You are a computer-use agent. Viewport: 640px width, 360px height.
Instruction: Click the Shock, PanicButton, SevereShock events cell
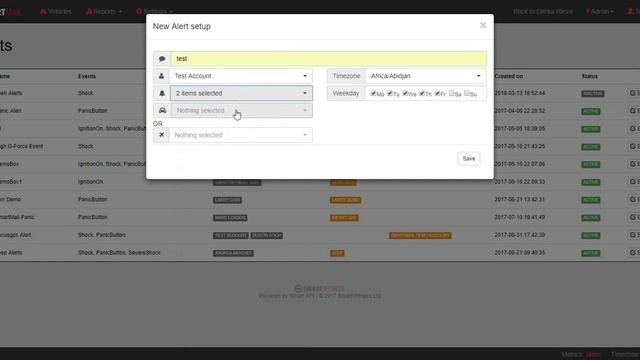tap(119, 253)
